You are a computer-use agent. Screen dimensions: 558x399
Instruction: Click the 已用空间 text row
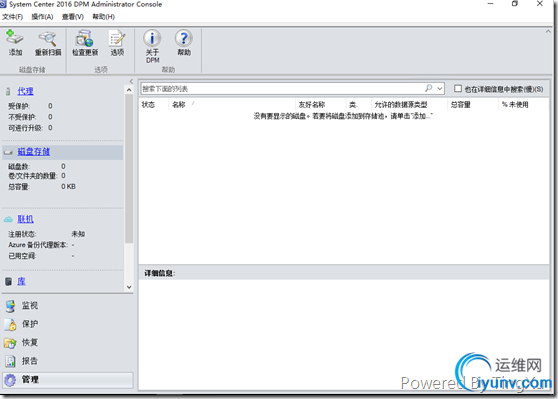(41, 256)
